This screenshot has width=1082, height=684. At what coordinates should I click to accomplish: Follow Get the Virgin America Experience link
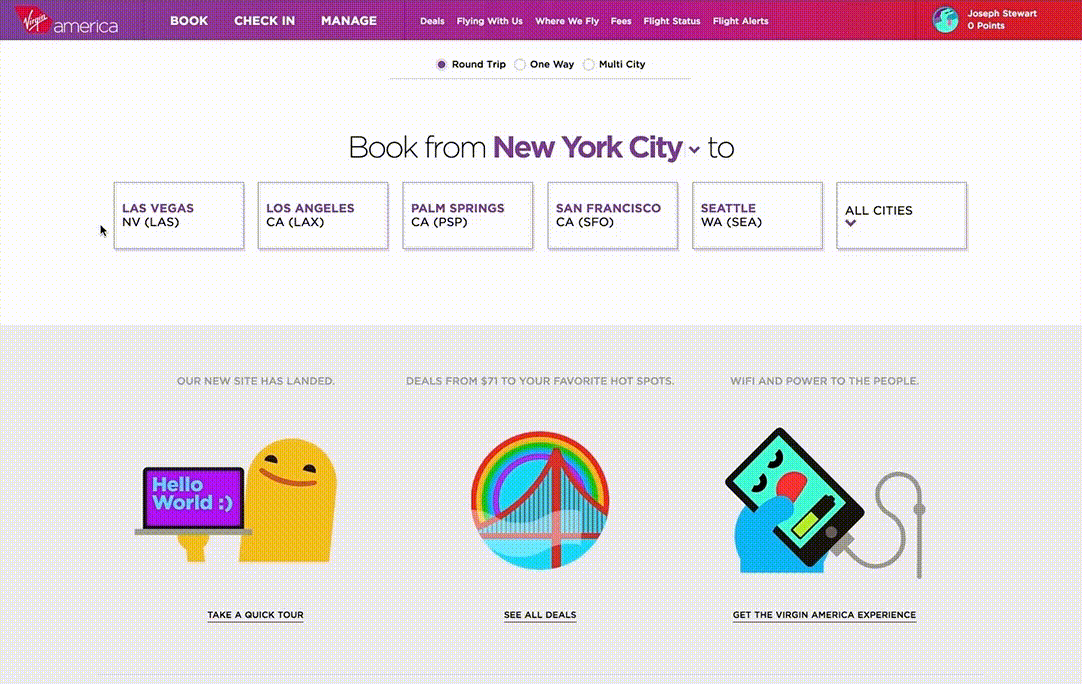click(824, 615)
